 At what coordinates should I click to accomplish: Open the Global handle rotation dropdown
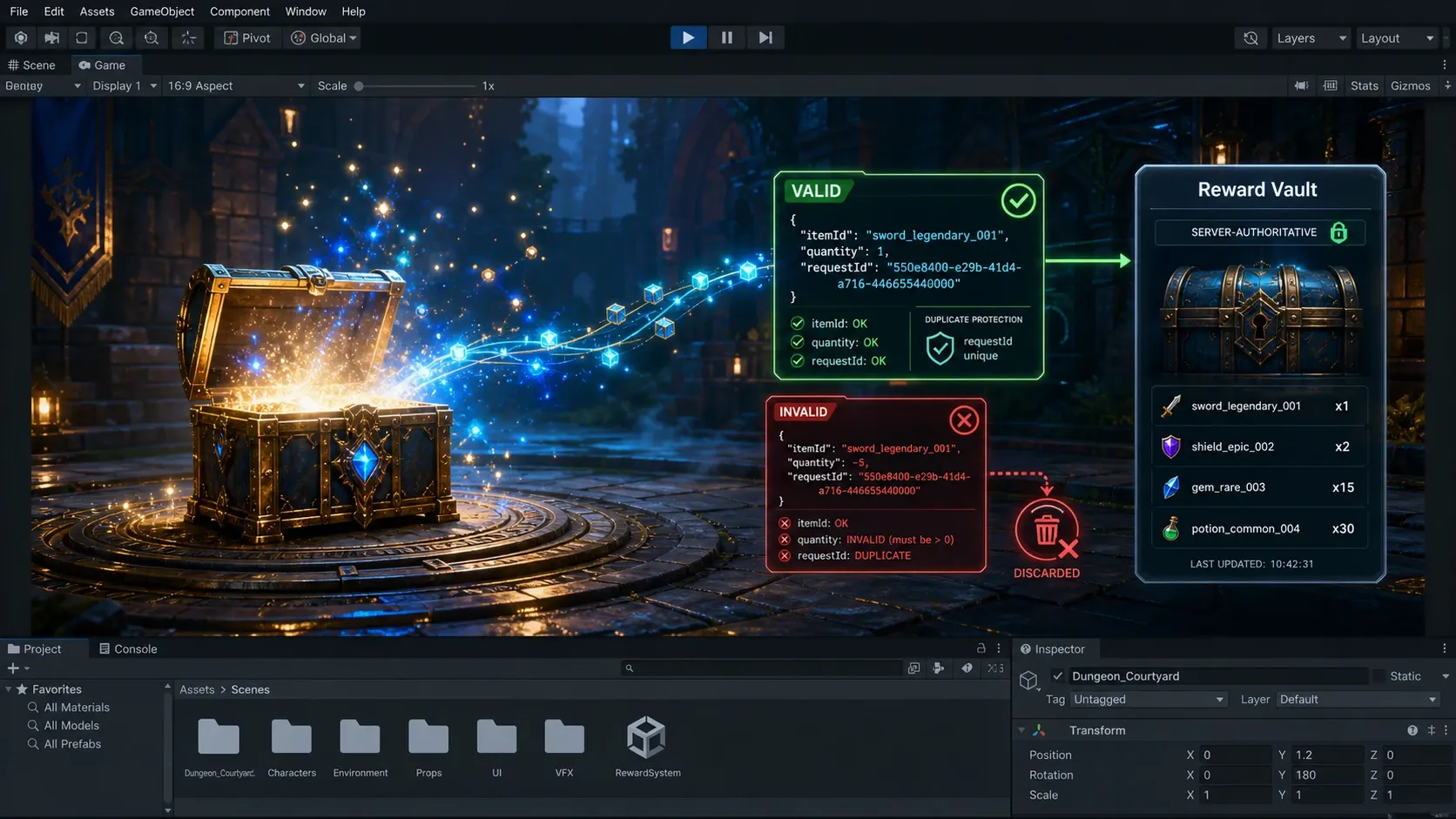324,38
